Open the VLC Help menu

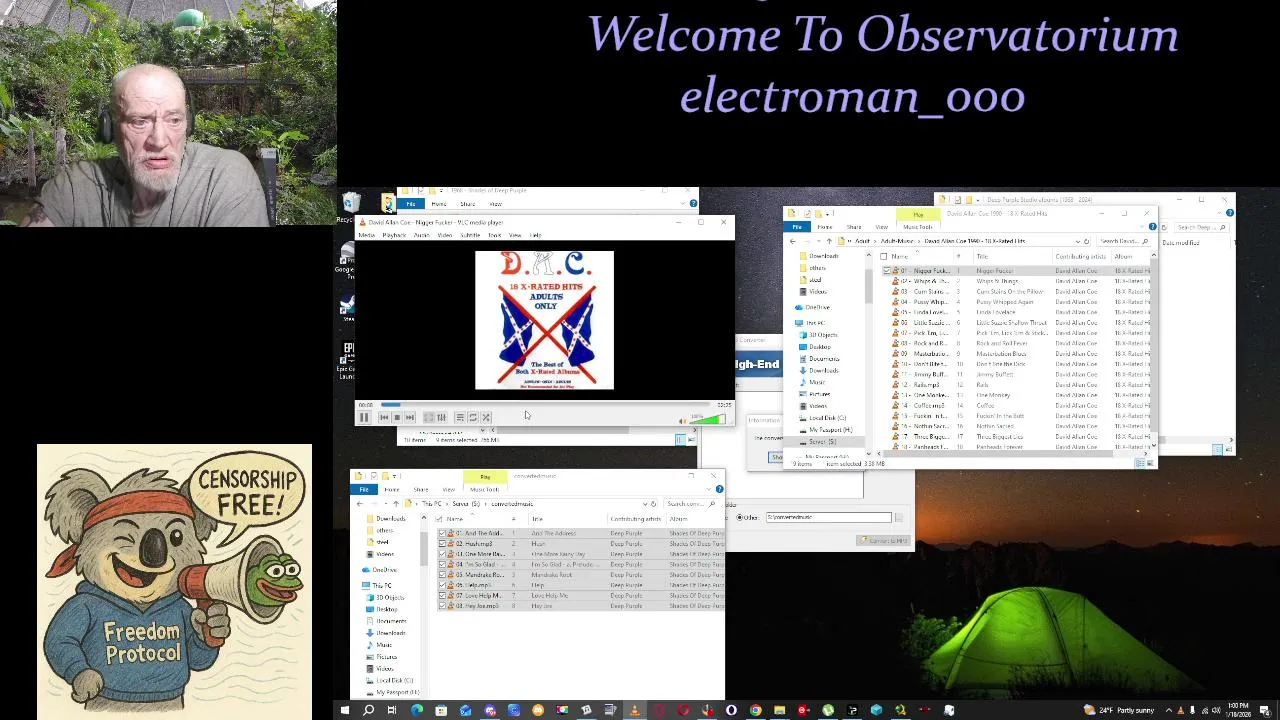(535, 235)
